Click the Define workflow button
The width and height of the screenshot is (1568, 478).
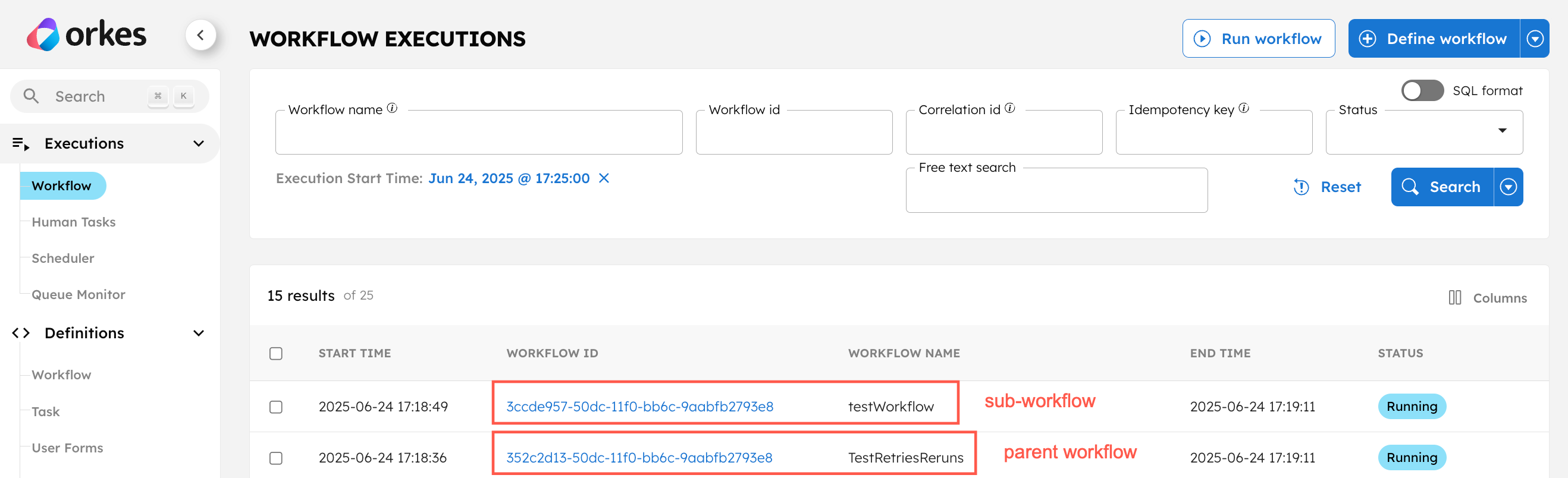[x=1434, y=39]
